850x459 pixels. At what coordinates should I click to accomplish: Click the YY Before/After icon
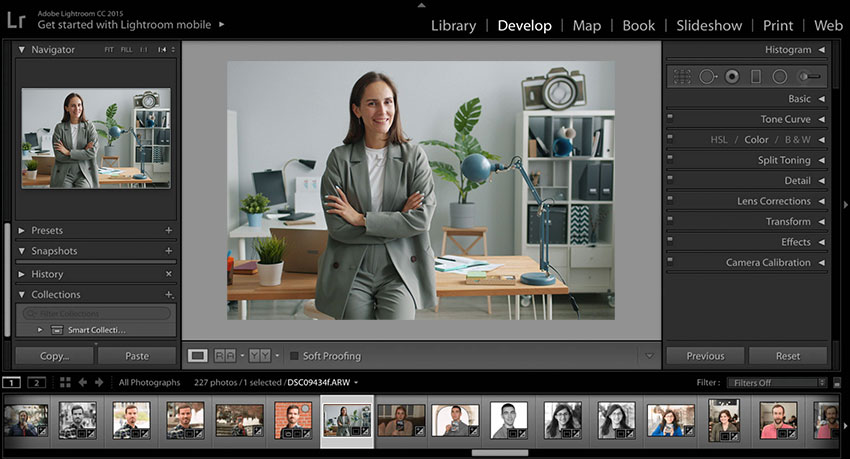click(x=259, y=355)
